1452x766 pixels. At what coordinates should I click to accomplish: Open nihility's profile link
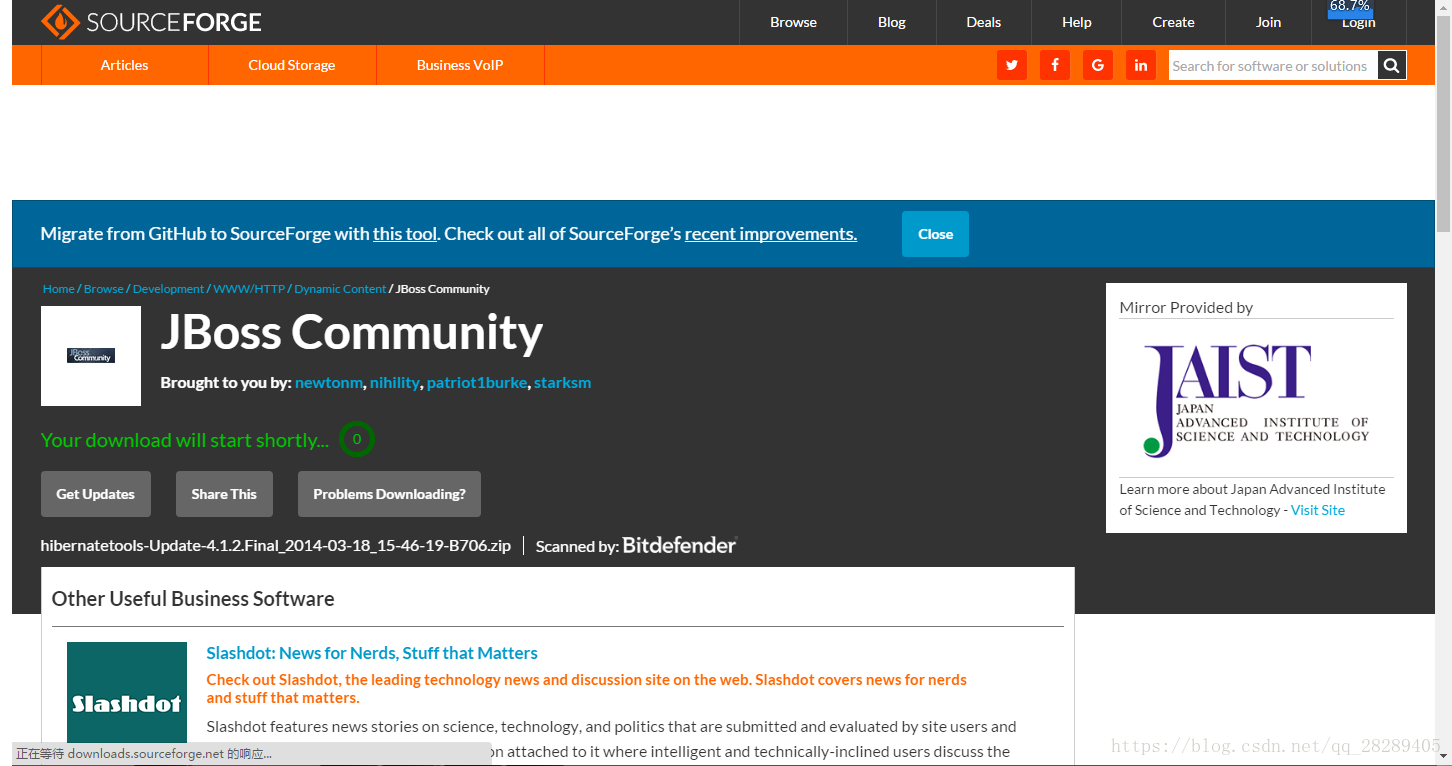pyautogui.click(x=395, y=383)
